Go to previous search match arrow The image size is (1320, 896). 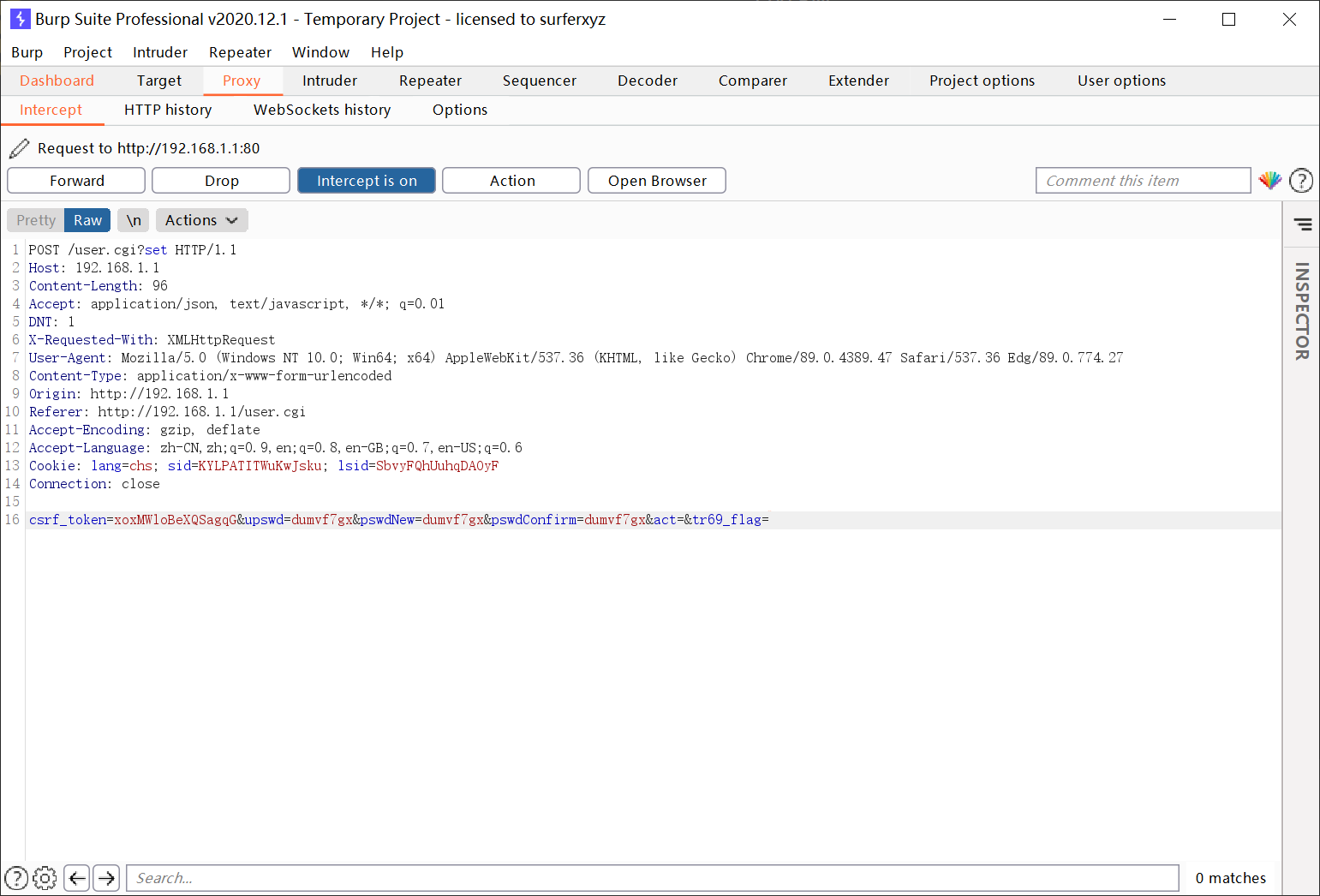pyautogui.click(x=77, y=878)
